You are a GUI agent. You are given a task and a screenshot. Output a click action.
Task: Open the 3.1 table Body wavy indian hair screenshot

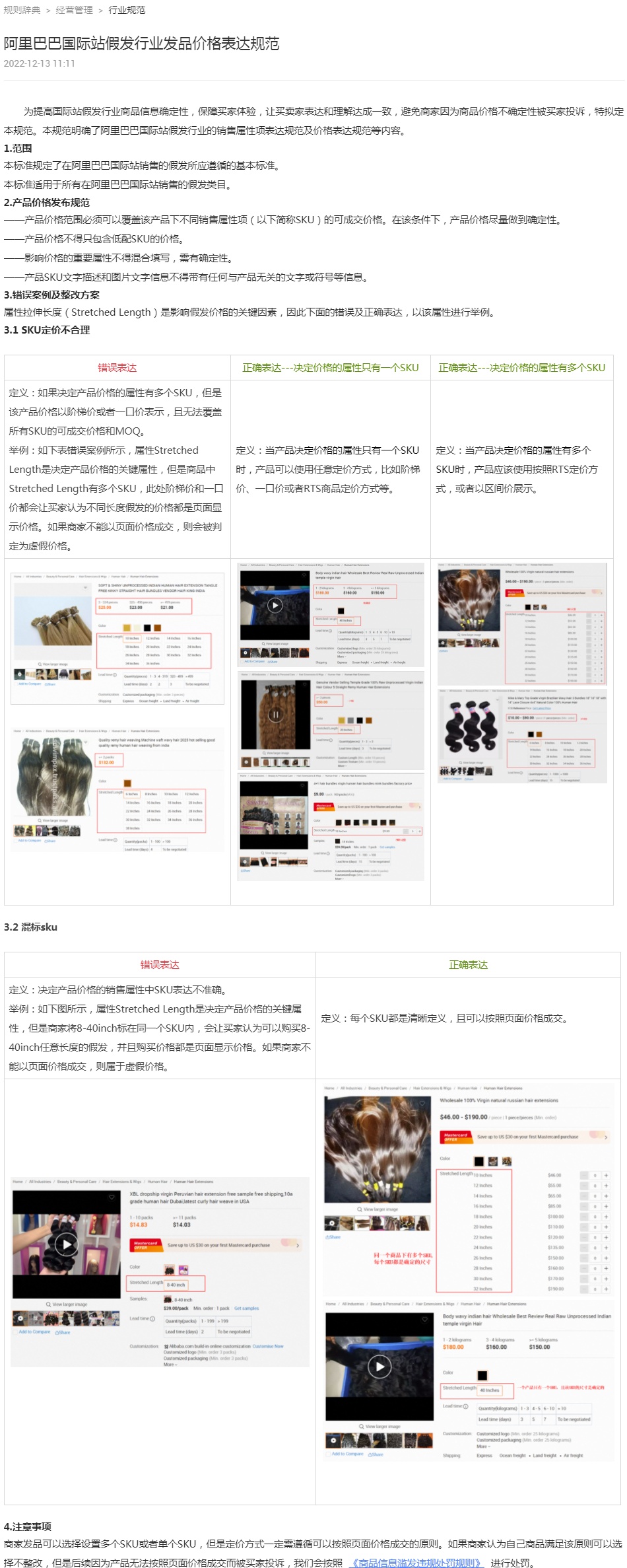coord(331,614)
